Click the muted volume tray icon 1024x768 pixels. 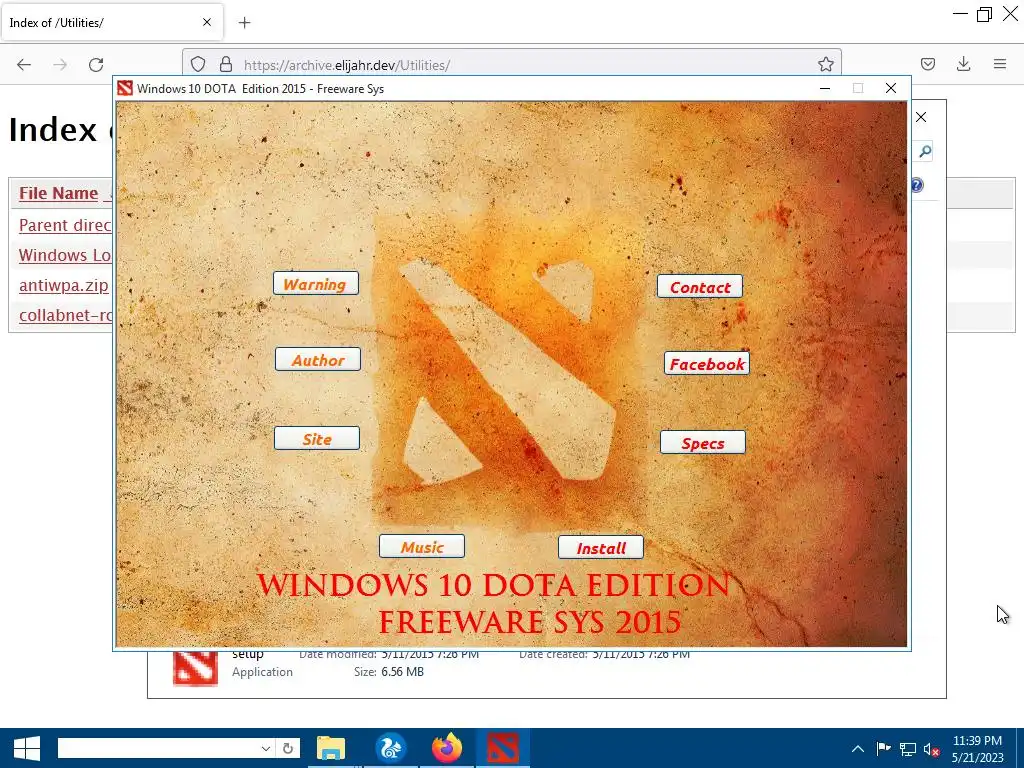[931, 749]
